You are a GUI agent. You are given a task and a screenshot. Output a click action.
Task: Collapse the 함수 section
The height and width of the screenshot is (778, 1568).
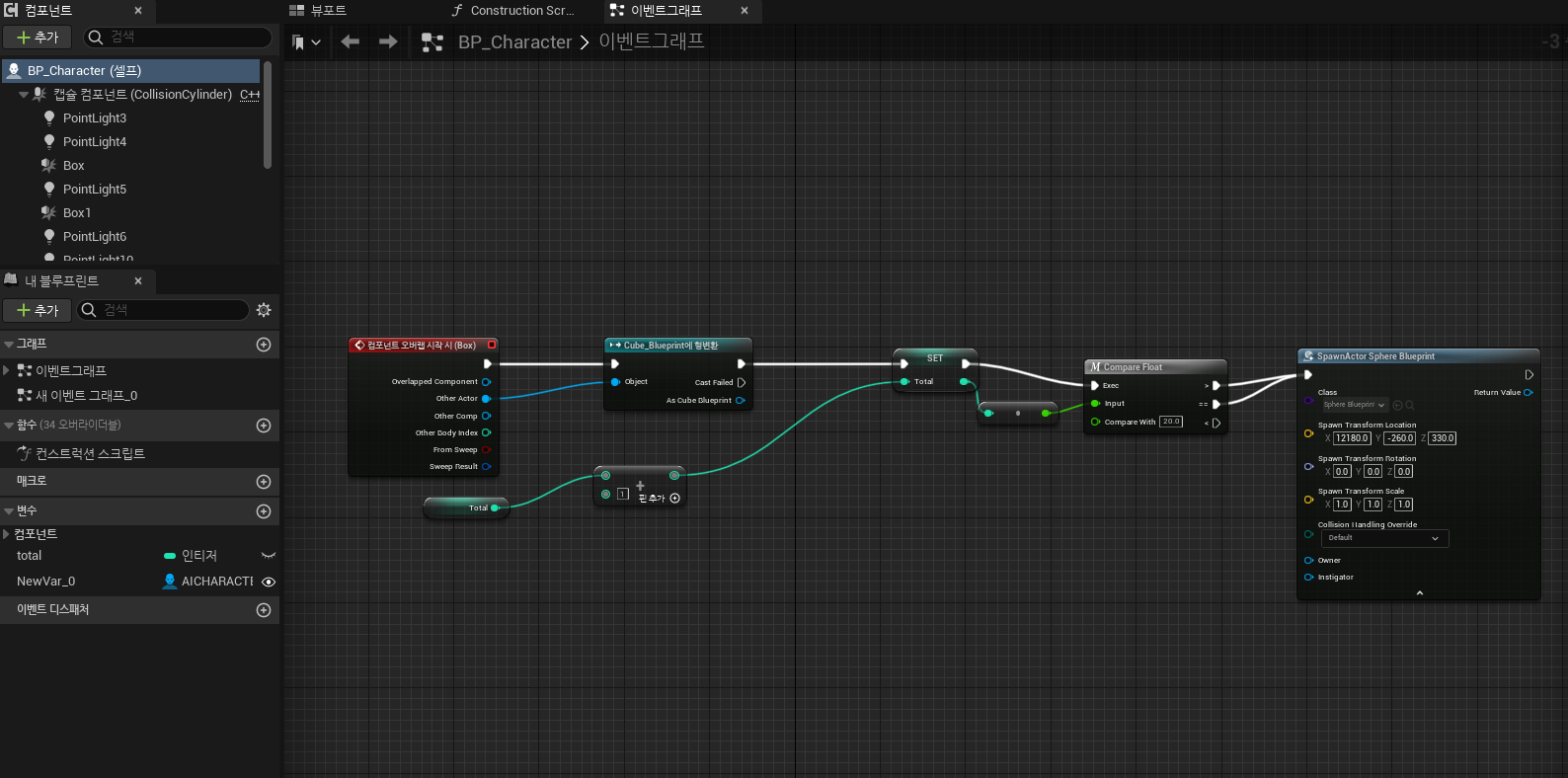click(9, 425)
